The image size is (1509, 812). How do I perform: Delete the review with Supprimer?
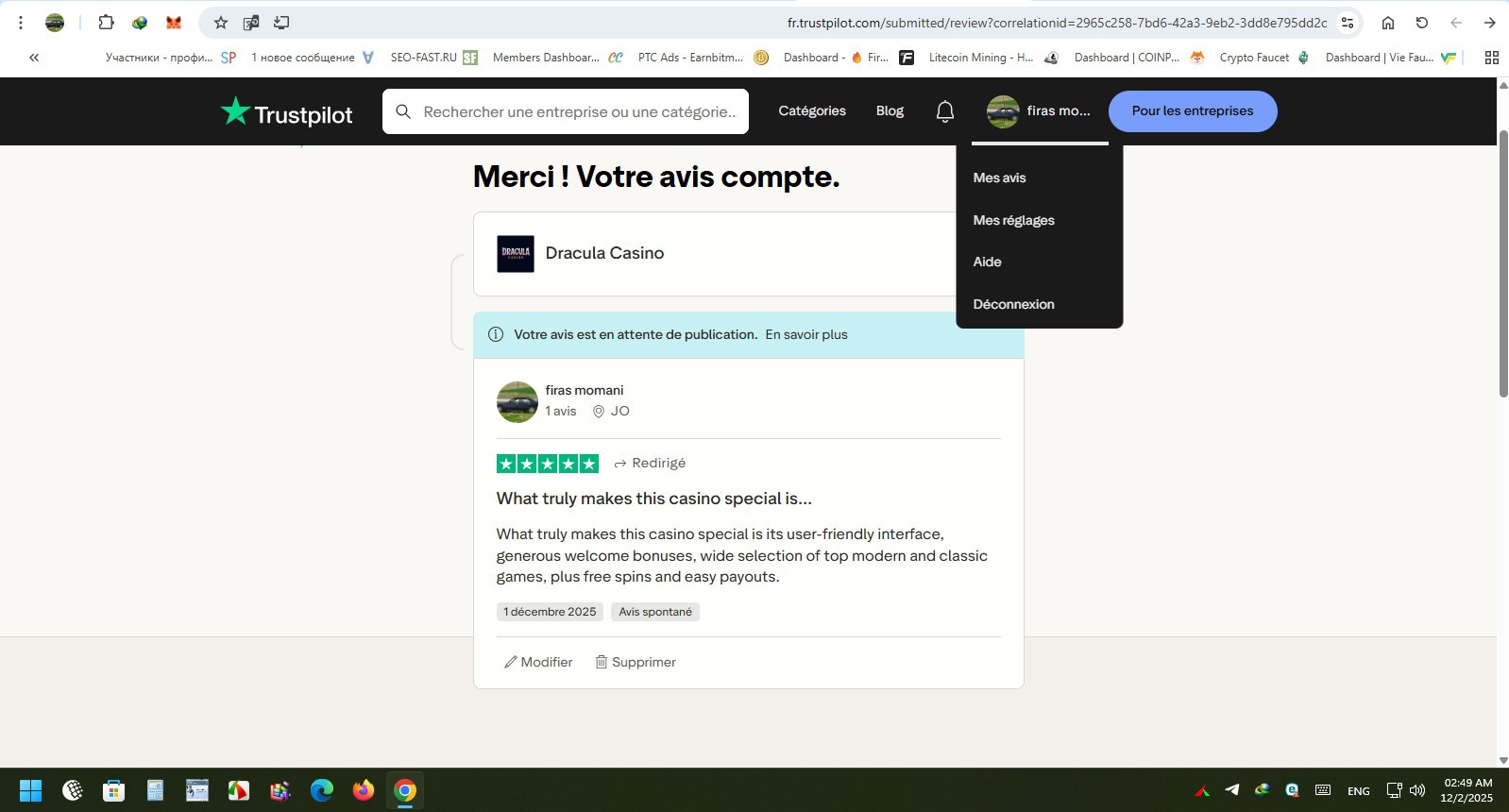point(636,662)
